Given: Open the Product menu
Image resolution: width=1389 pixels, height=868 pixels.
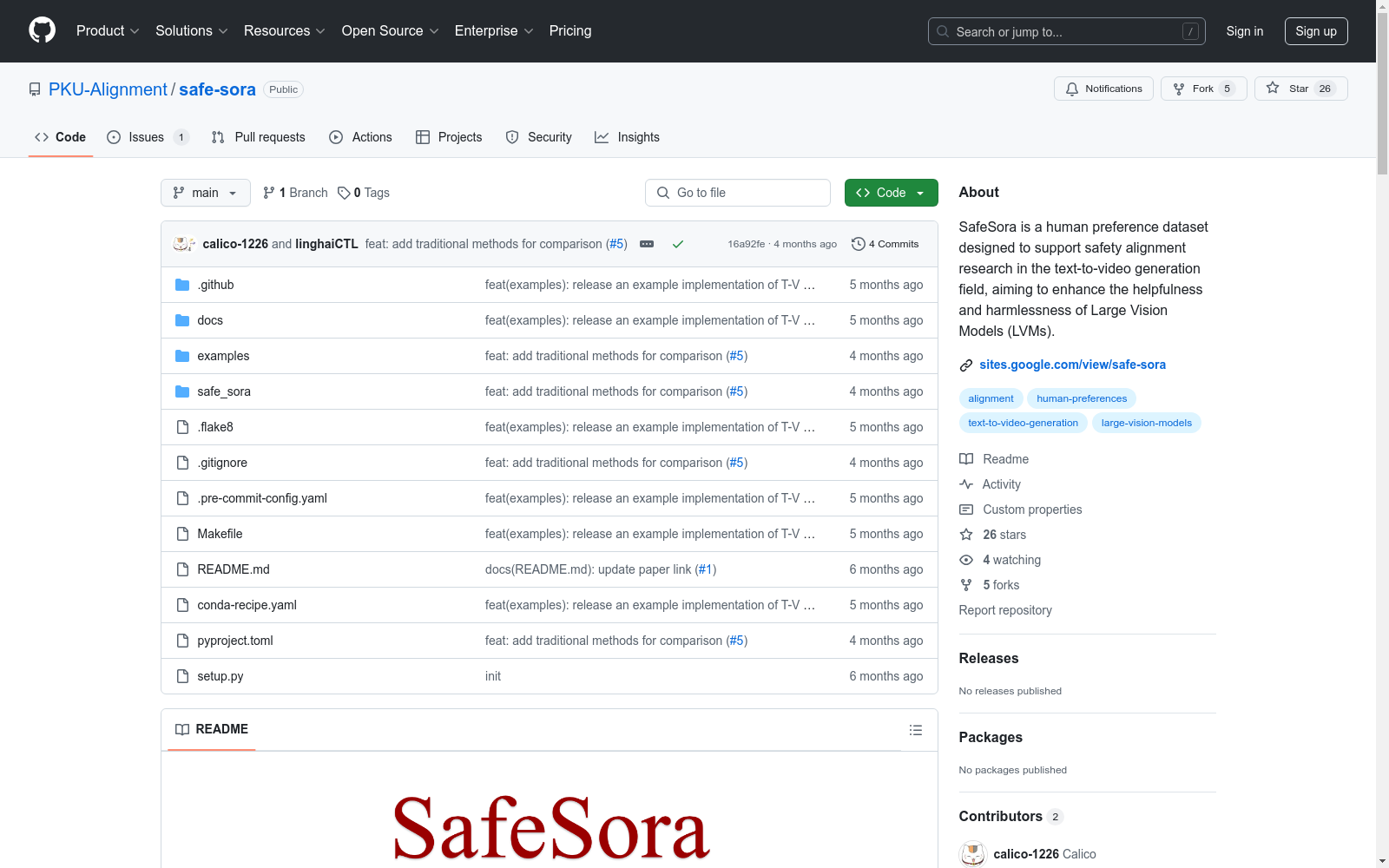Looking at the screenshot, I should [108, 30].
